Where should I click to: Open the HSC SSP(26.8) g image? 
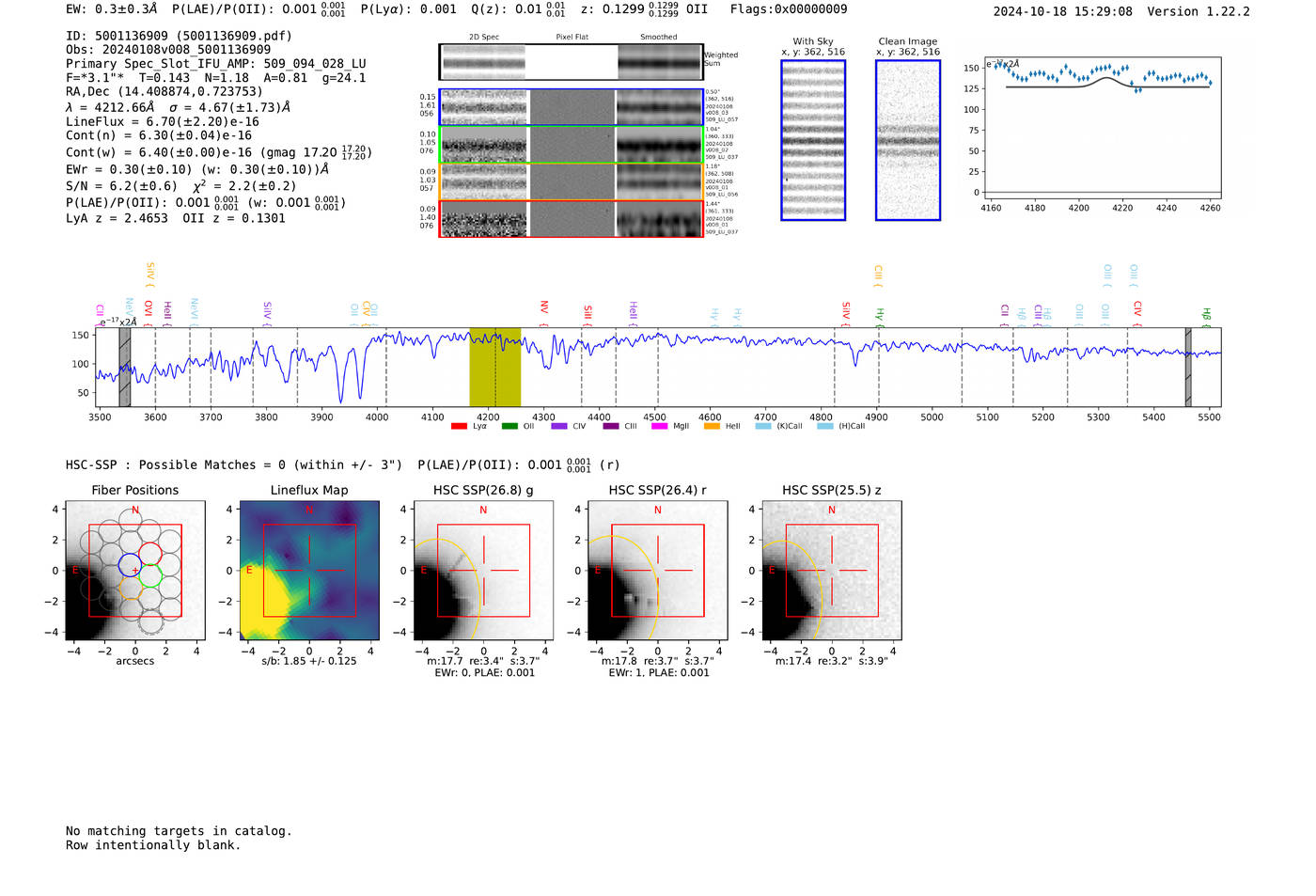click(x=483, y=571)
